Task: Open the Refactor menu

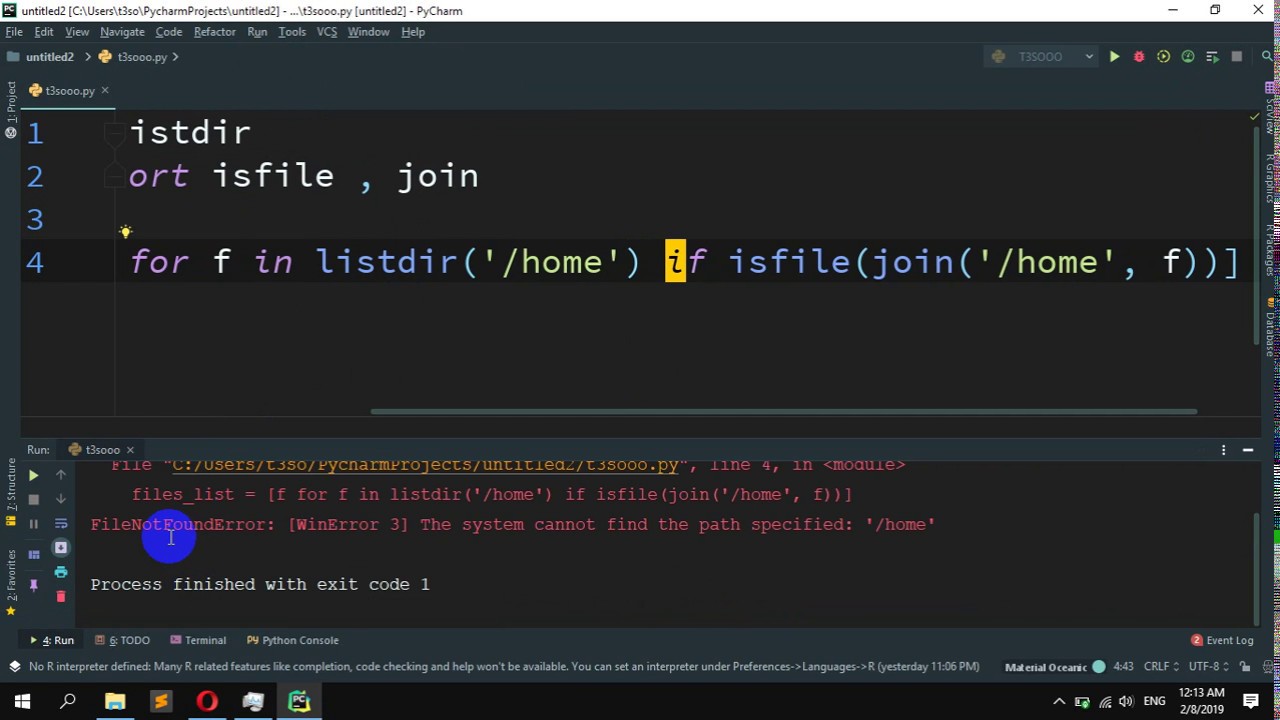Action: tap(215, 32)
